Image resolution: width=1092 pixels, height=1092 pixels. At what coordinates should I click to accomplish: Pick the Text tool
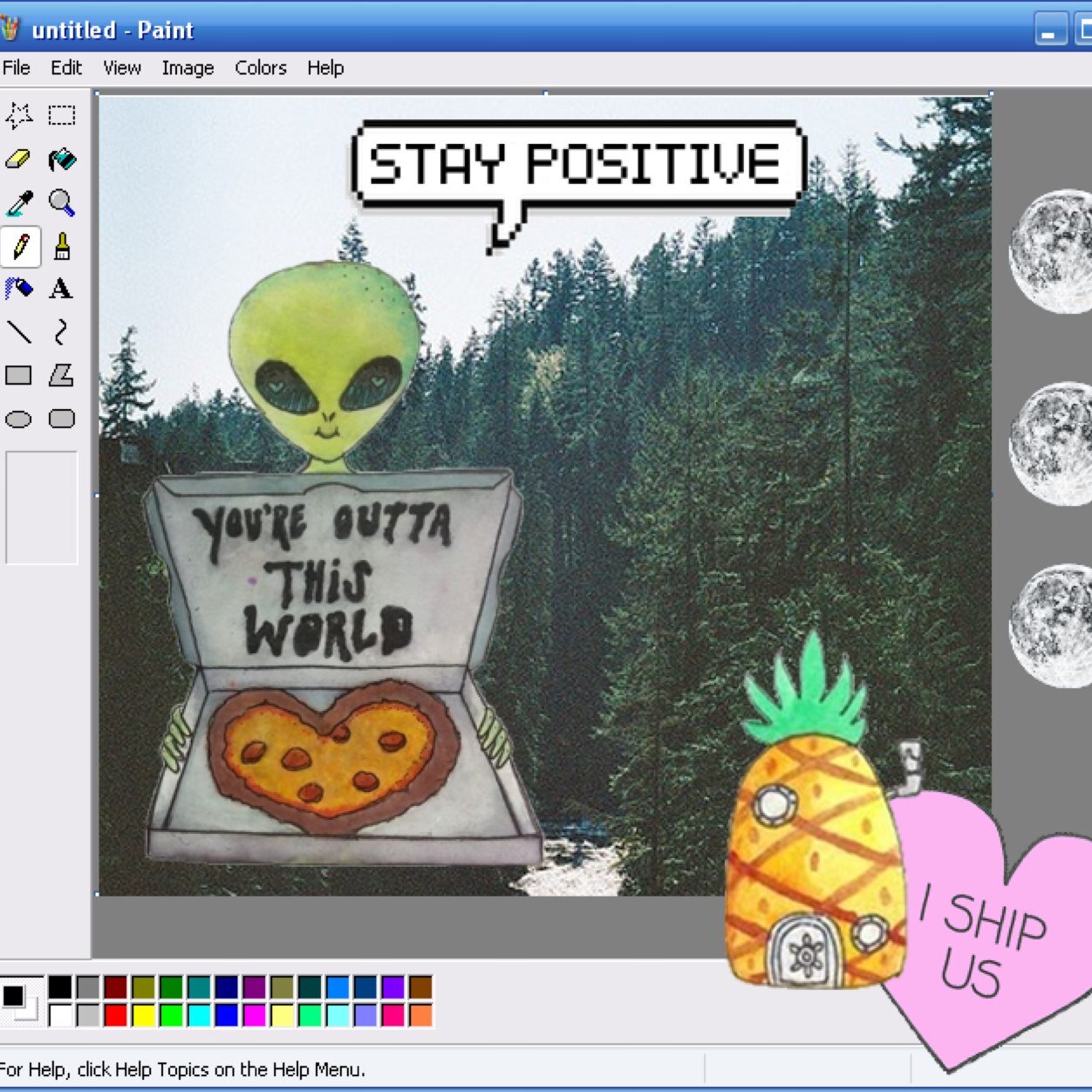pos(62,289)
